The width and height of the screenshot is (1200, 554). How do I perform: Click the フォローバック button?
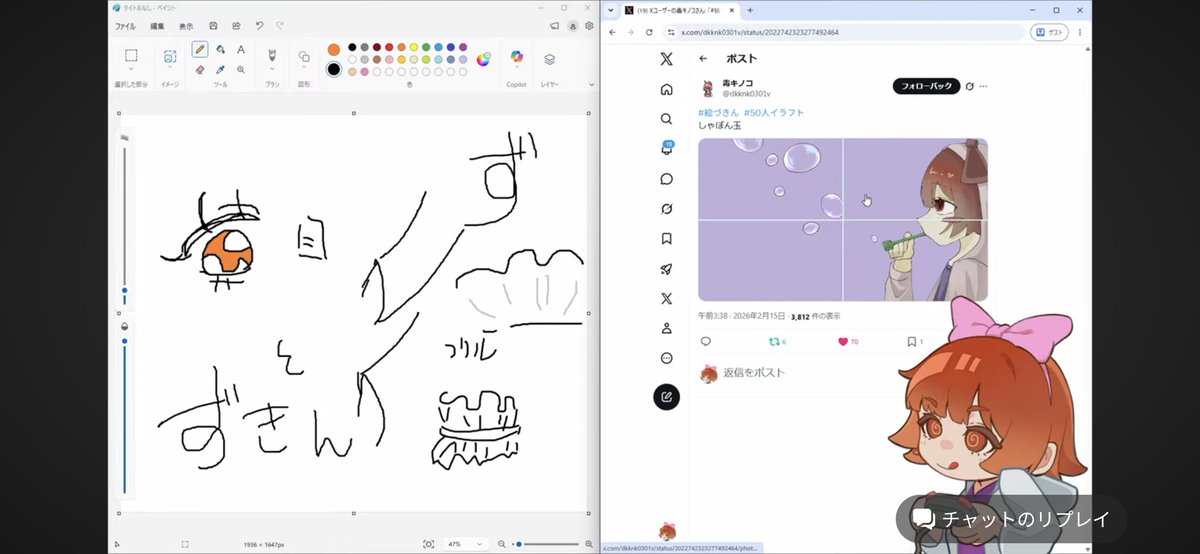(x=926, y=86)
